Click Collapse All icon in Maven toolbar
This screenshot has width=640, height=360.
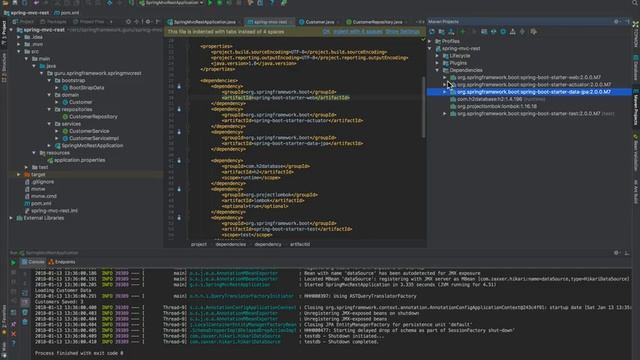pos(522,31)
